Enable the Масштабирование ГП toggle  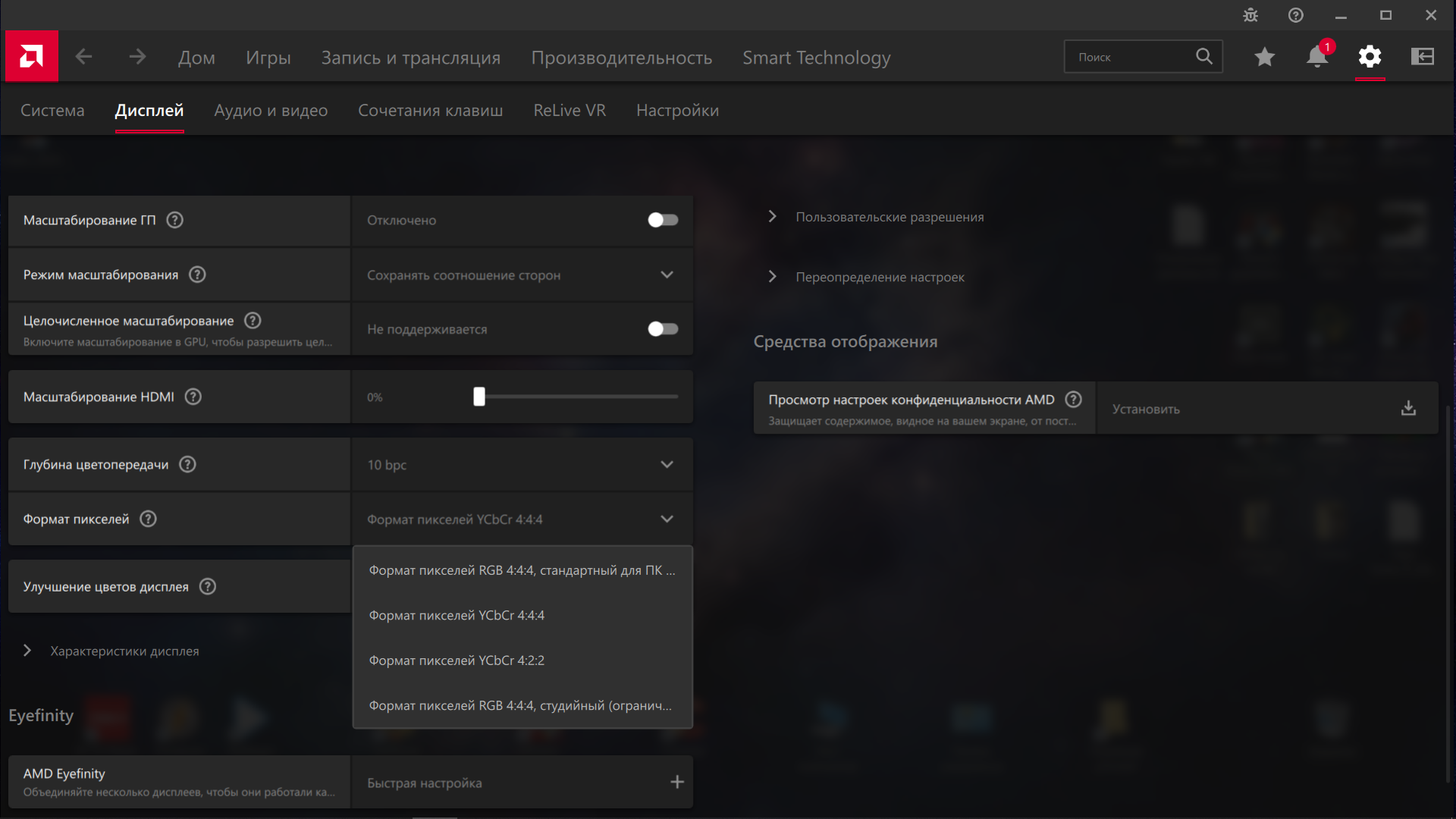tap(663, 220)
